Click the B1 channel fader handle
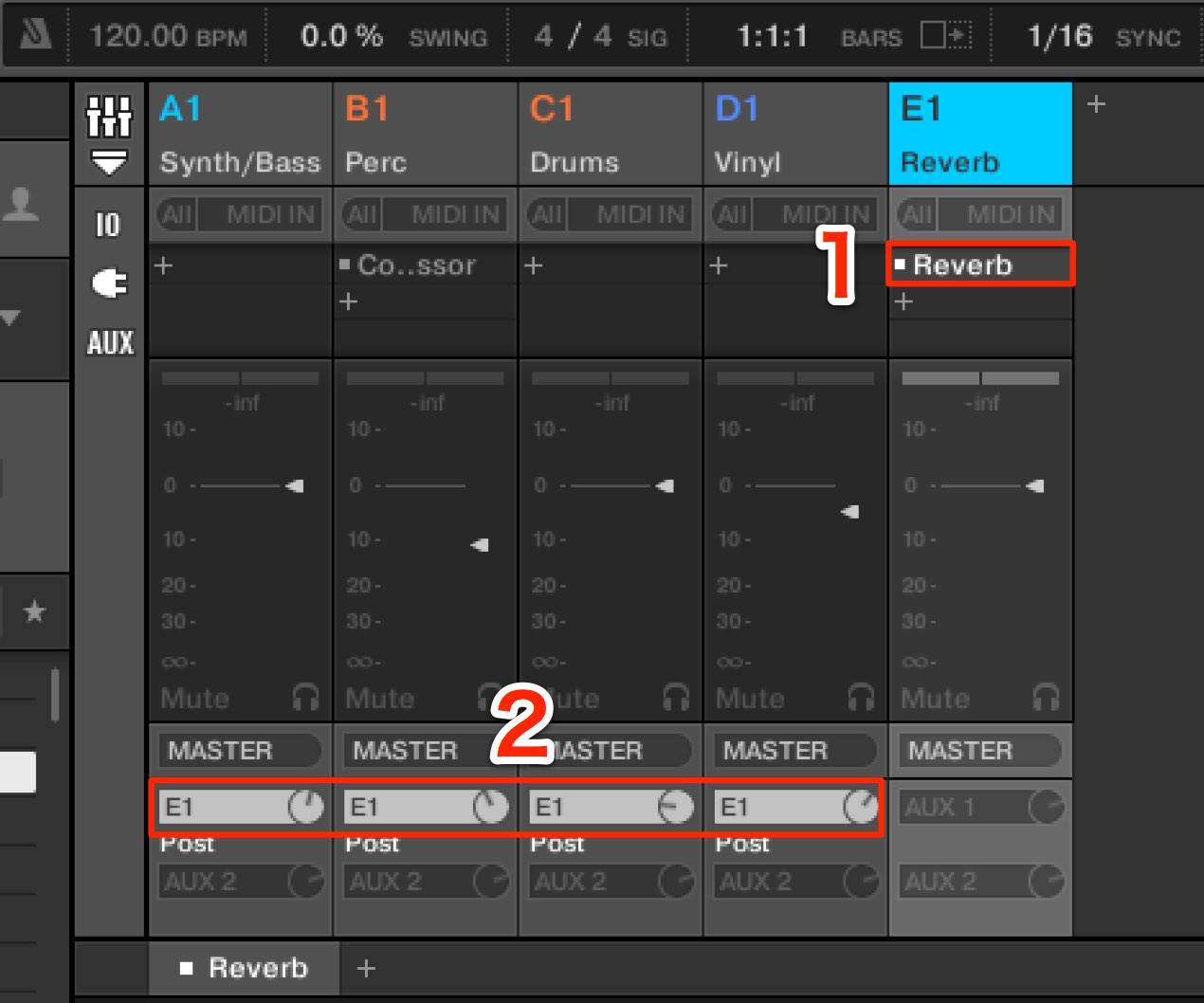Viewport: 1204px width, 1003px height. tap(480, 545)
